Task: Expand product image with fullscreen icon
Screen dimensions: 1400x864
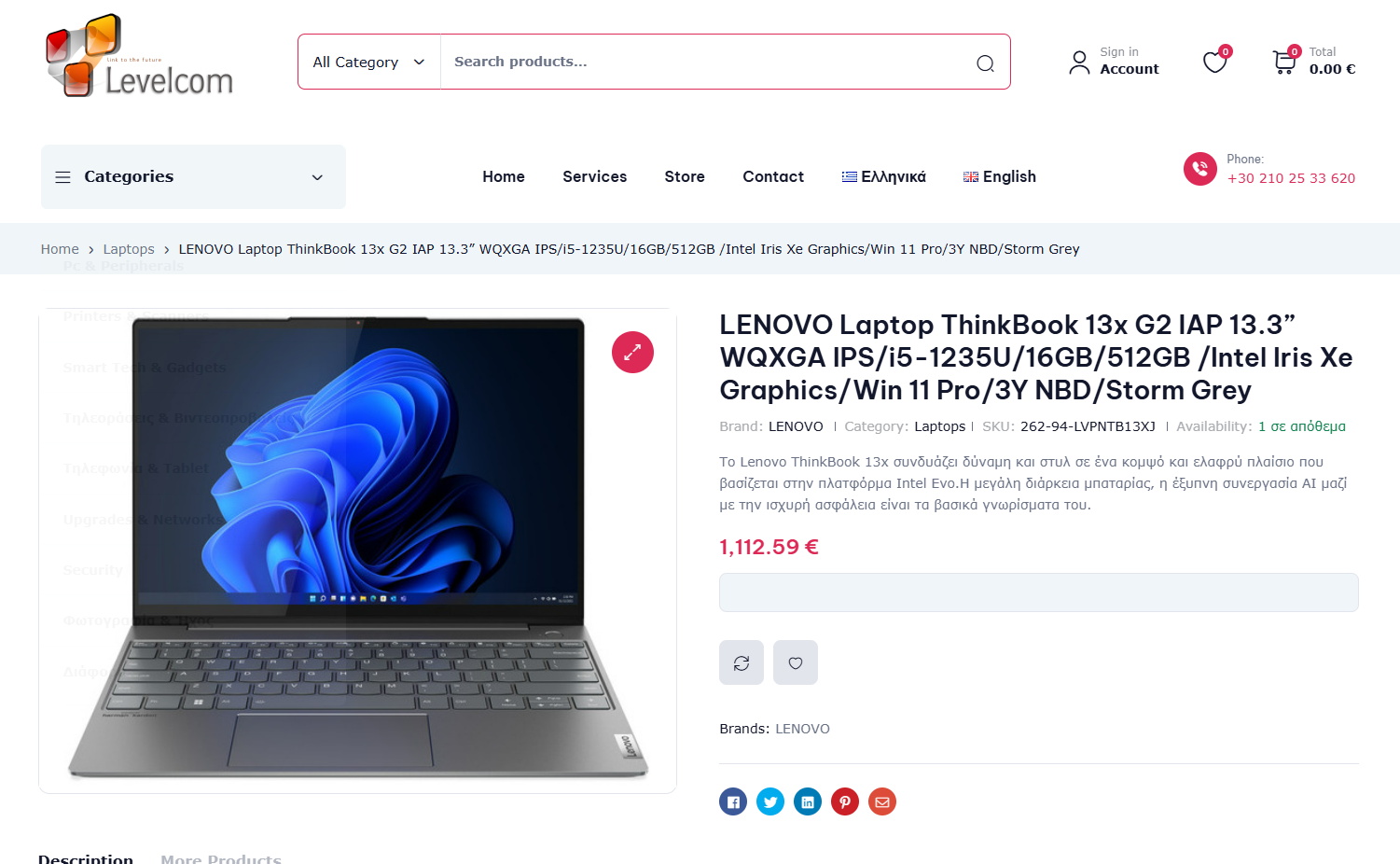Action: coord(632,353)
